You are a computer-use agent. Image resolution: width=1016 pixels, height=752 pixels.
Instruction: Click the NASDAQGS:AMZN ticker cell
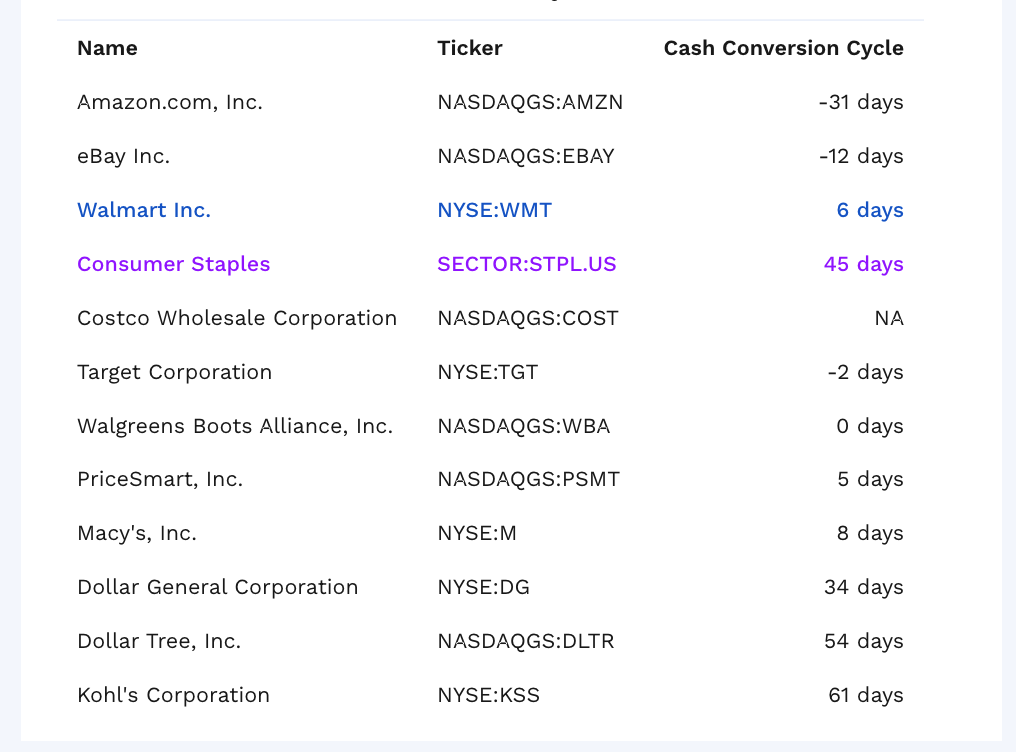(x=530, y=102)
